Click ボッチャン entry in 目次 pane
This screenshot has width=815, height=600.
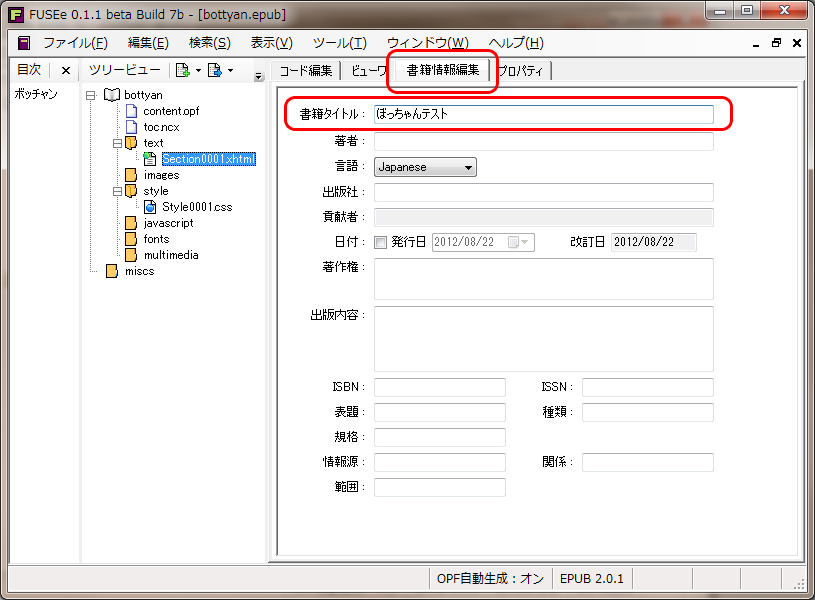pyautogui.click(x=36, y=94)
